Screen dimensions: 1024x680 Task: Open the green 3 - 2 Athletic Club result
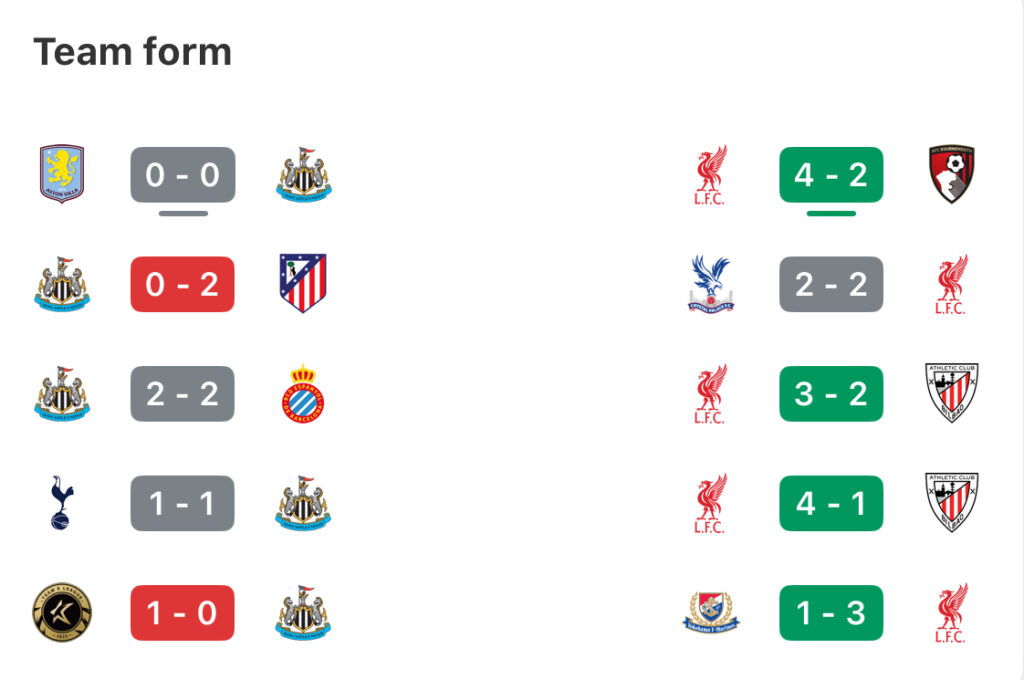(x=831, y=394)
